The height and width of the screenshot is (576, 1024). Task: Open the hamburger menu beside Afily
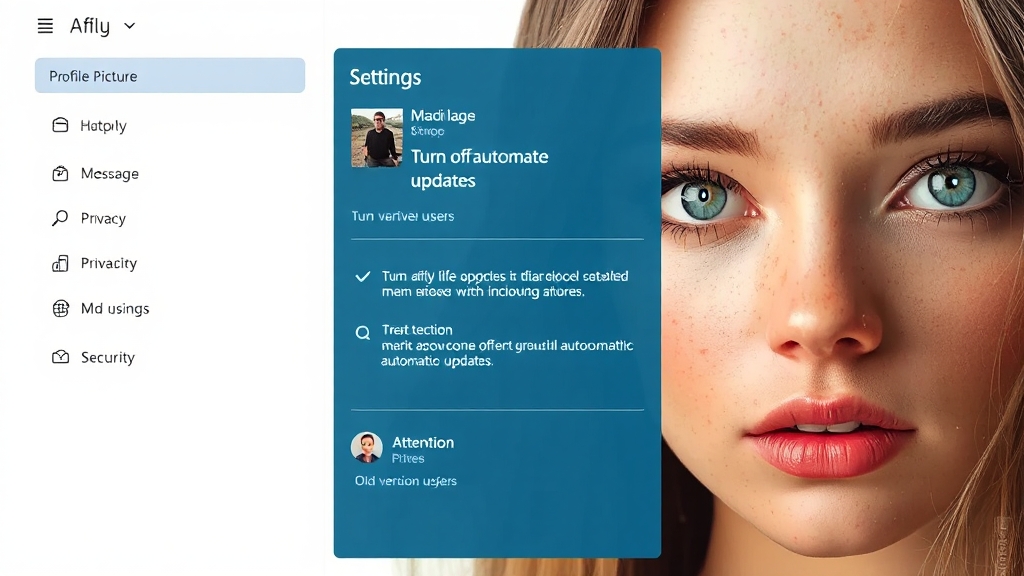tap(45, 26)
